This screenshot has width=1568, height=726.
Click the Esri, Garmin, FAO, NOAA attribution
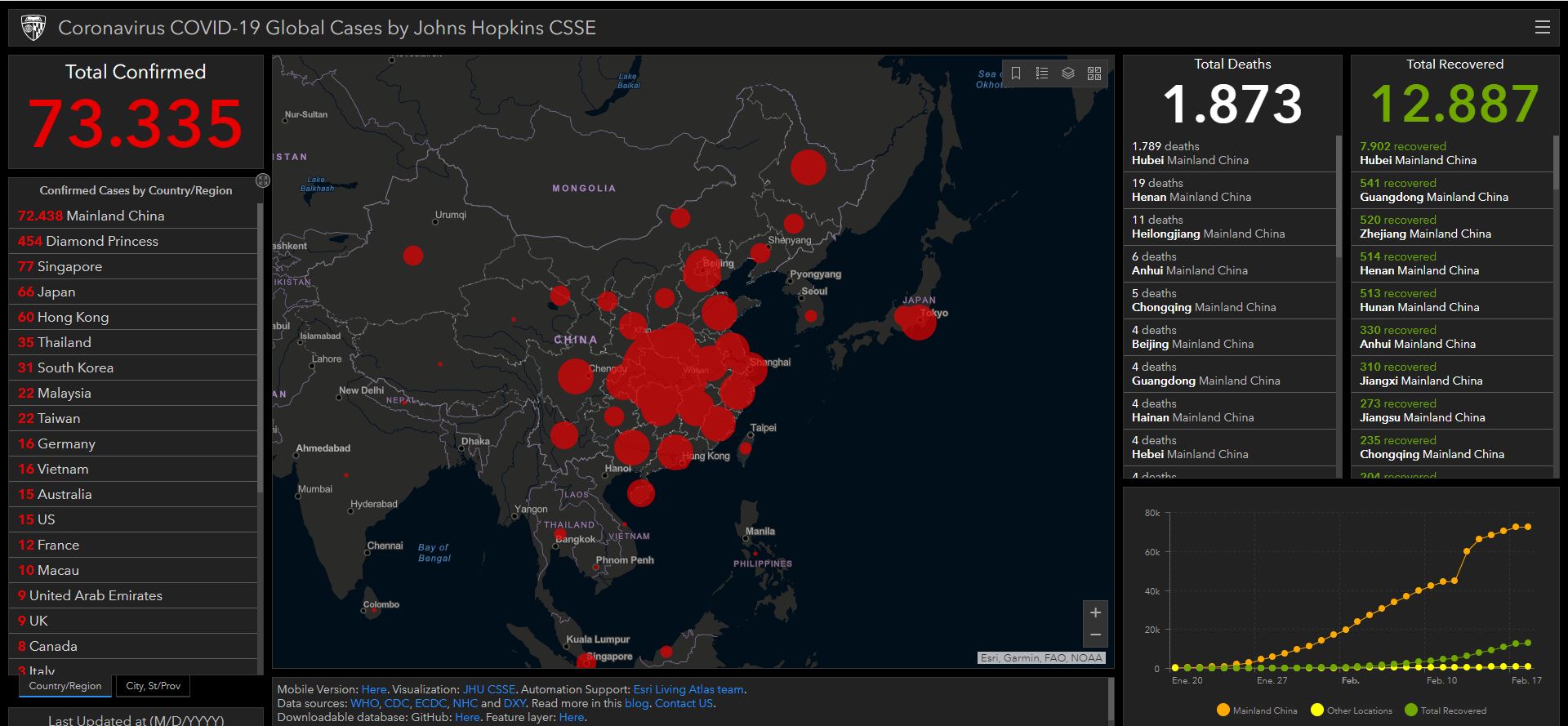(1041, 657)
